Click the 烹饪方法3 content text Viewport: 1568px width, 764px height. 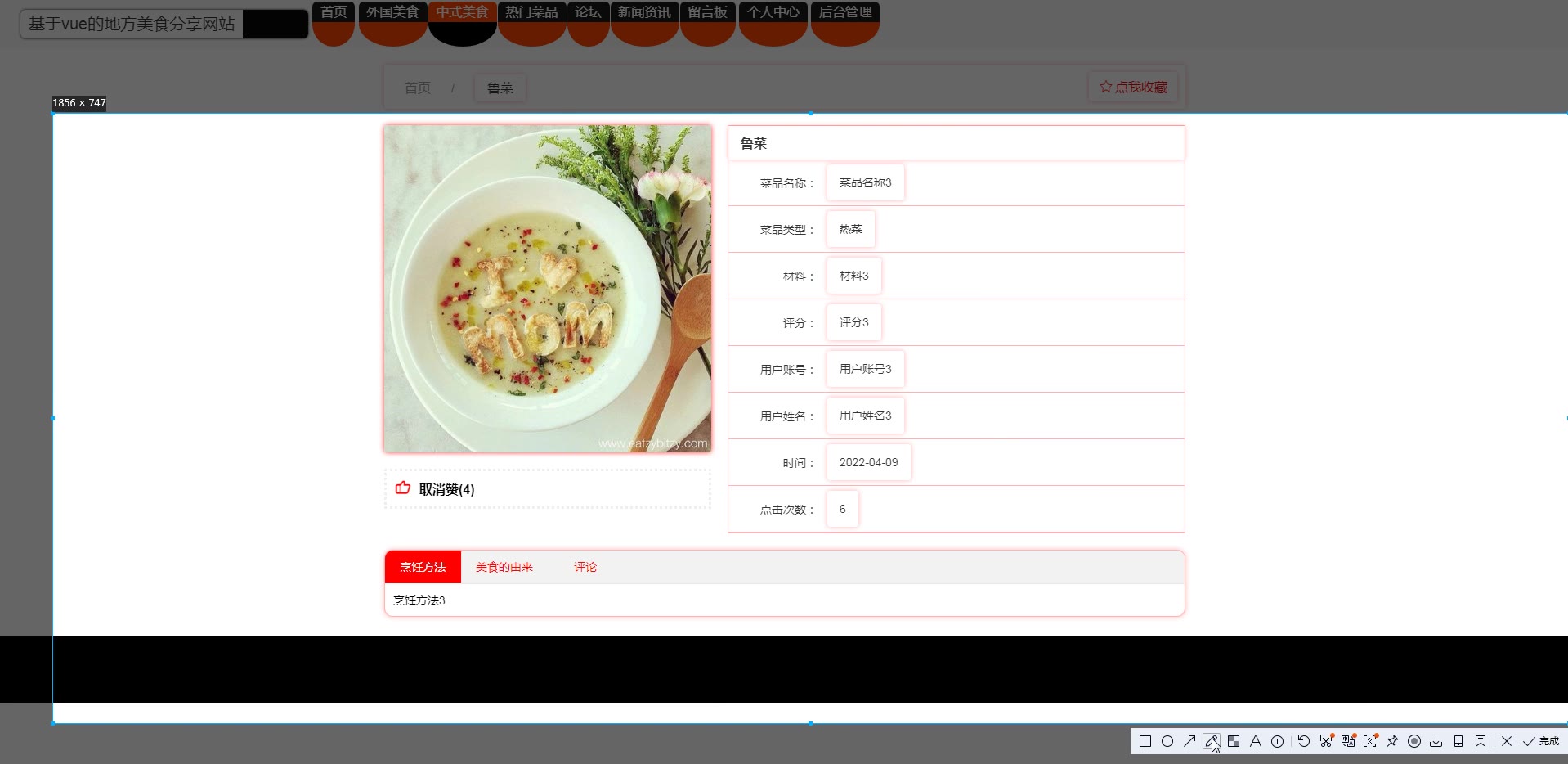click(x=419, y=600)
